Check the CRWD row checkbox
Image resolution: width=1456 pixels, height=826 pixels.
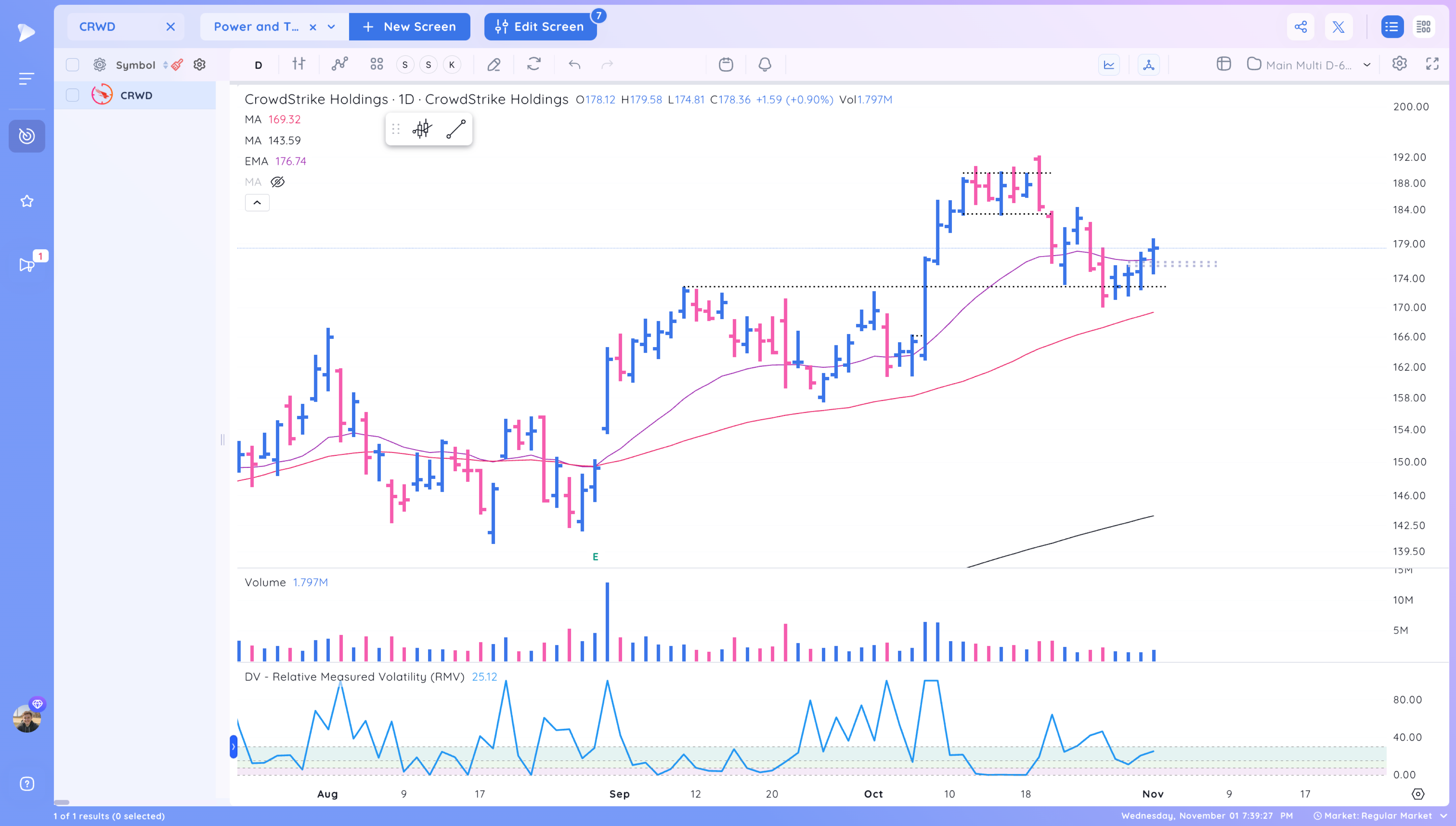coord(72,95)
